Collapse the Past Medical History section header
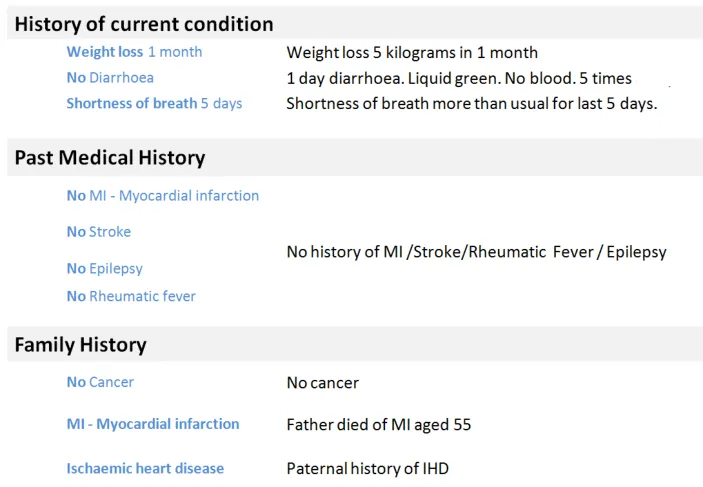 tap(110, 157)
